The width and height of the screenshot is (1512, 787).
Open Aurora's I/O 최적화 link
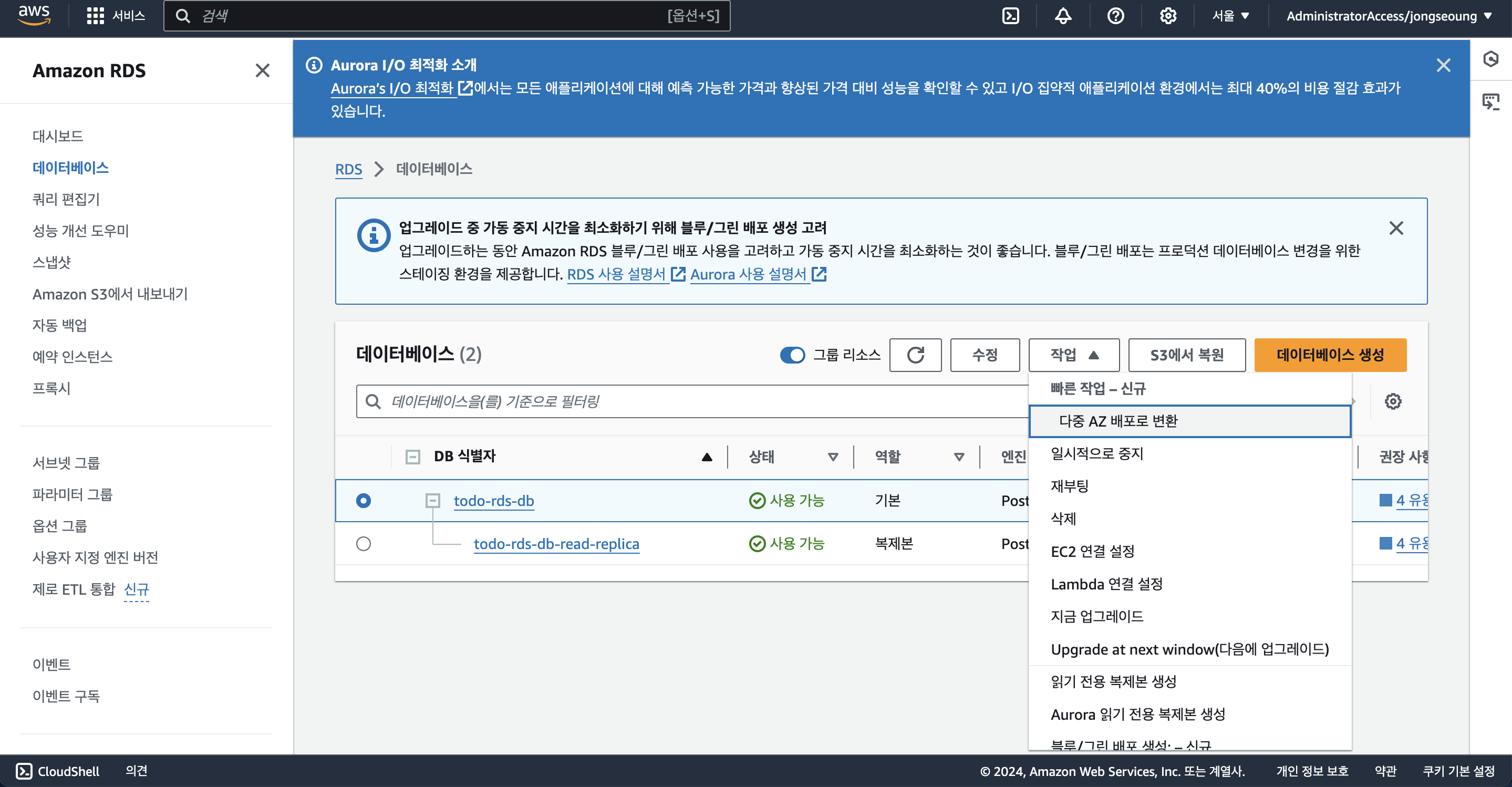tap(401, 88)
